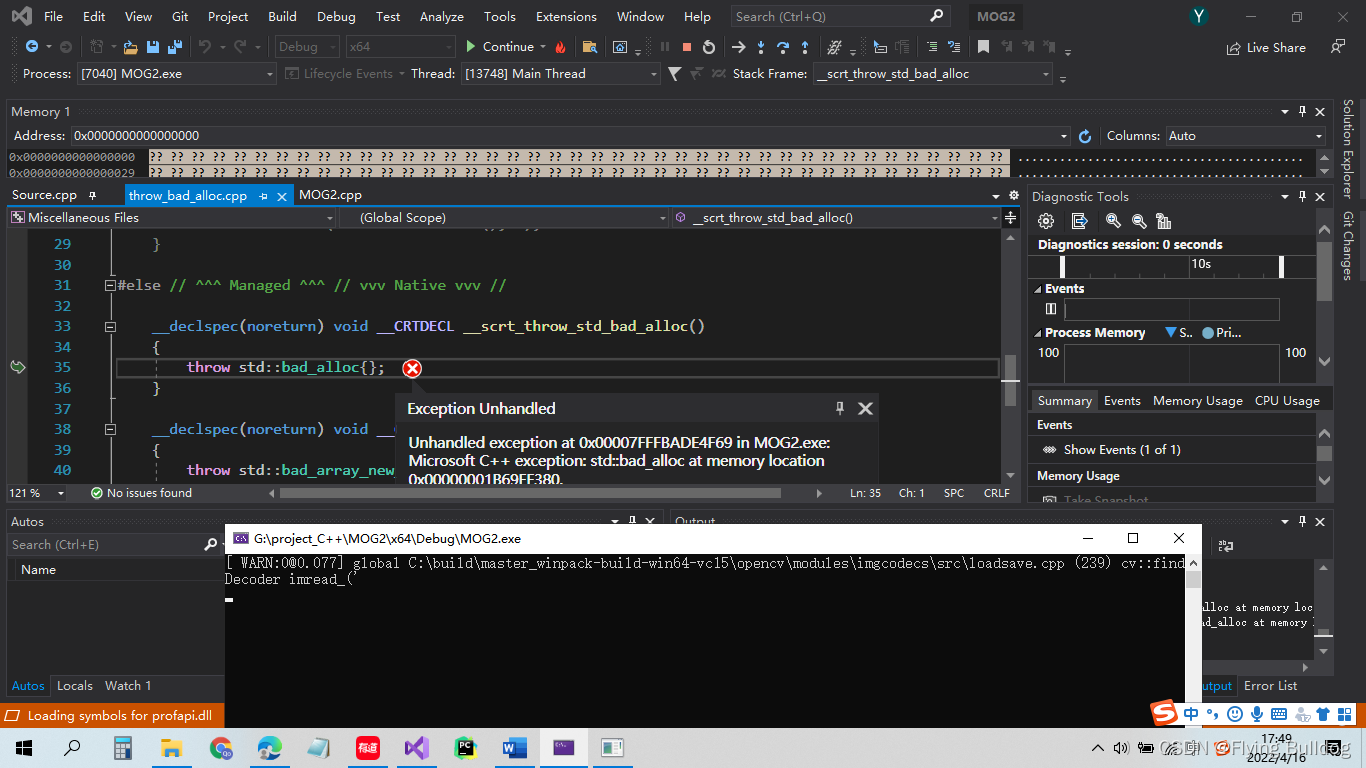Click Diagnostic Tools Reset View icon
1366x768 pixels.
click(x=1163, y=221)
